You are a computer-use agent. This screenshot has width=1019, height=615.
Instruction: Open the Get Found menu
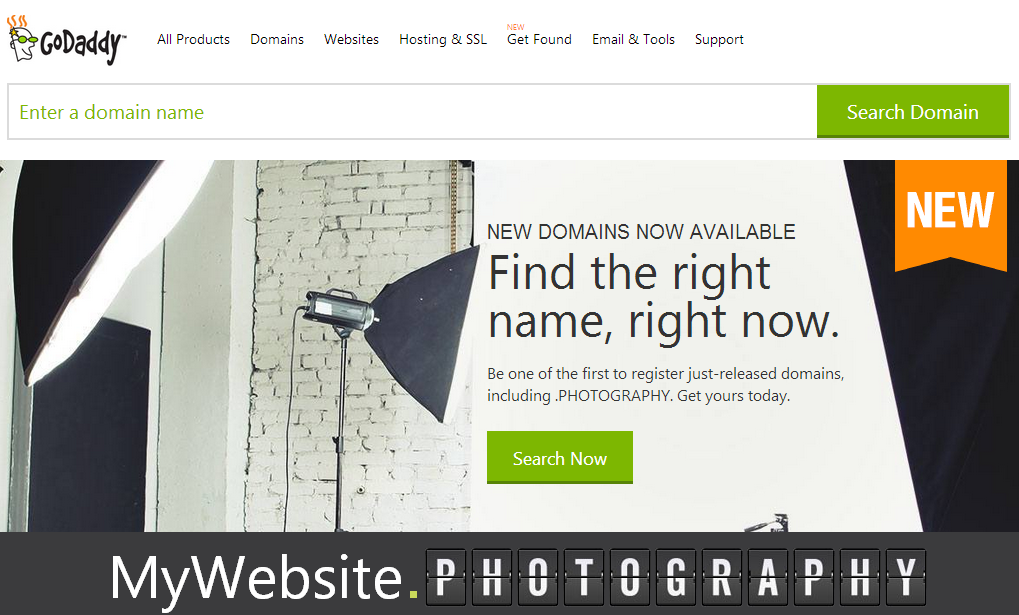click(x=539, y=39)
